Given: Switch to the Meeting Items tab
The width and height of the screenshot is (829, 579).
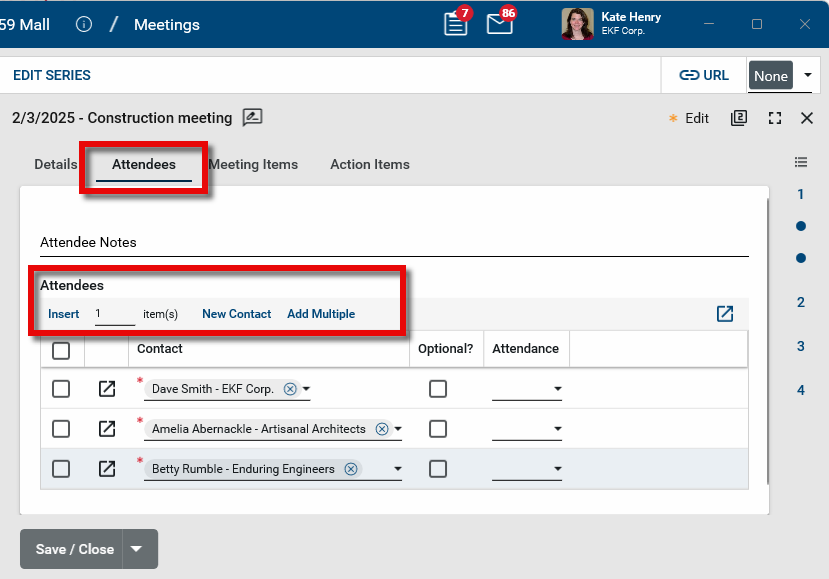Looking at the screenshot, I should 253,164.
